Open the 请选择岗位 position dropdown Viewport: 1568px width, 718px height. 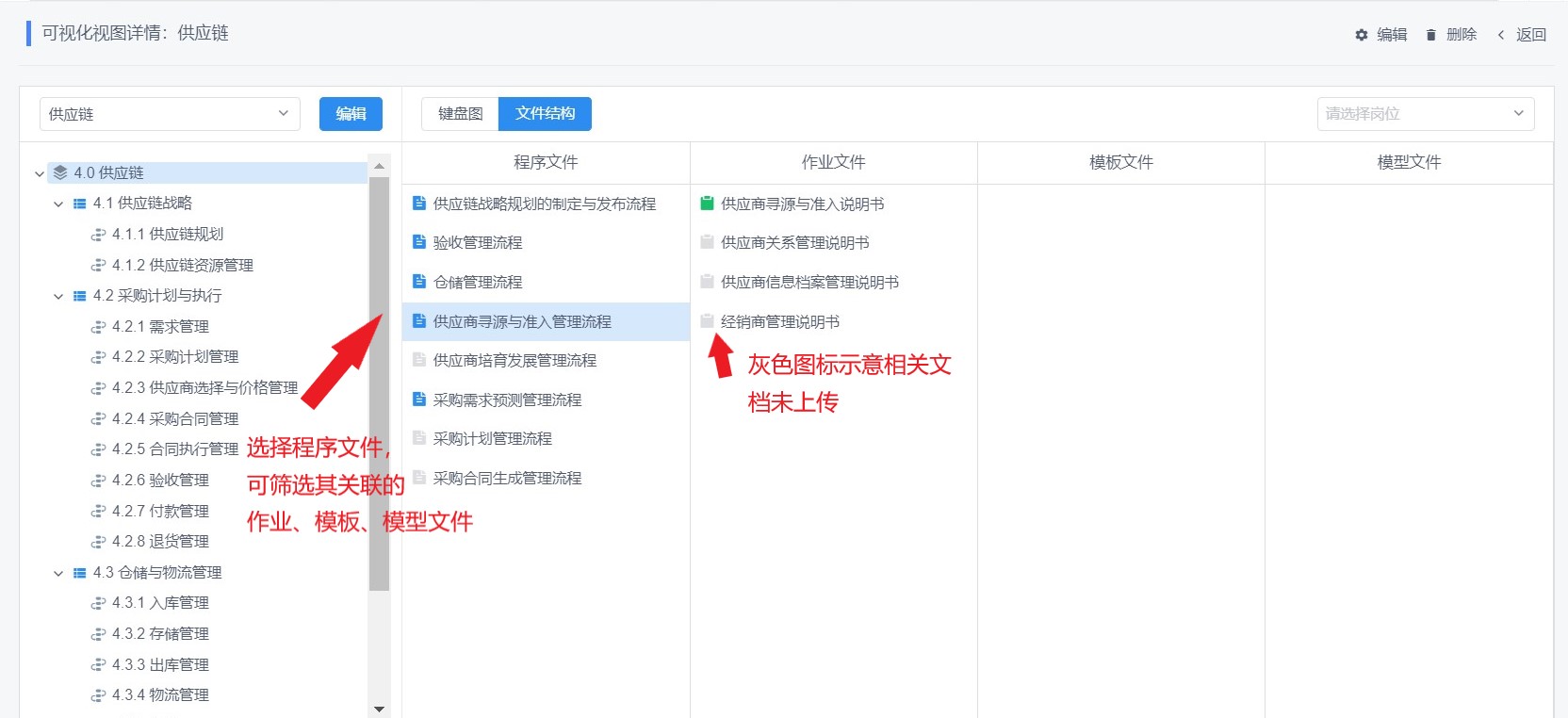click(x=1426, y=114)
